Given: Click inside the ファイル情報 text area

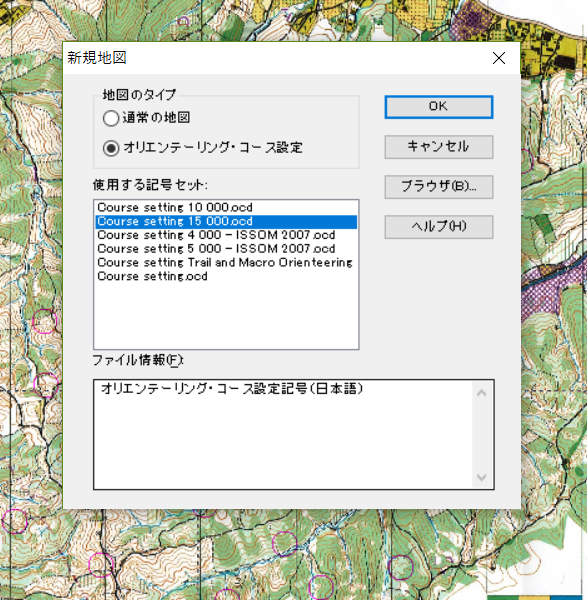Looking at the screenshot, I should coord(283,435).
